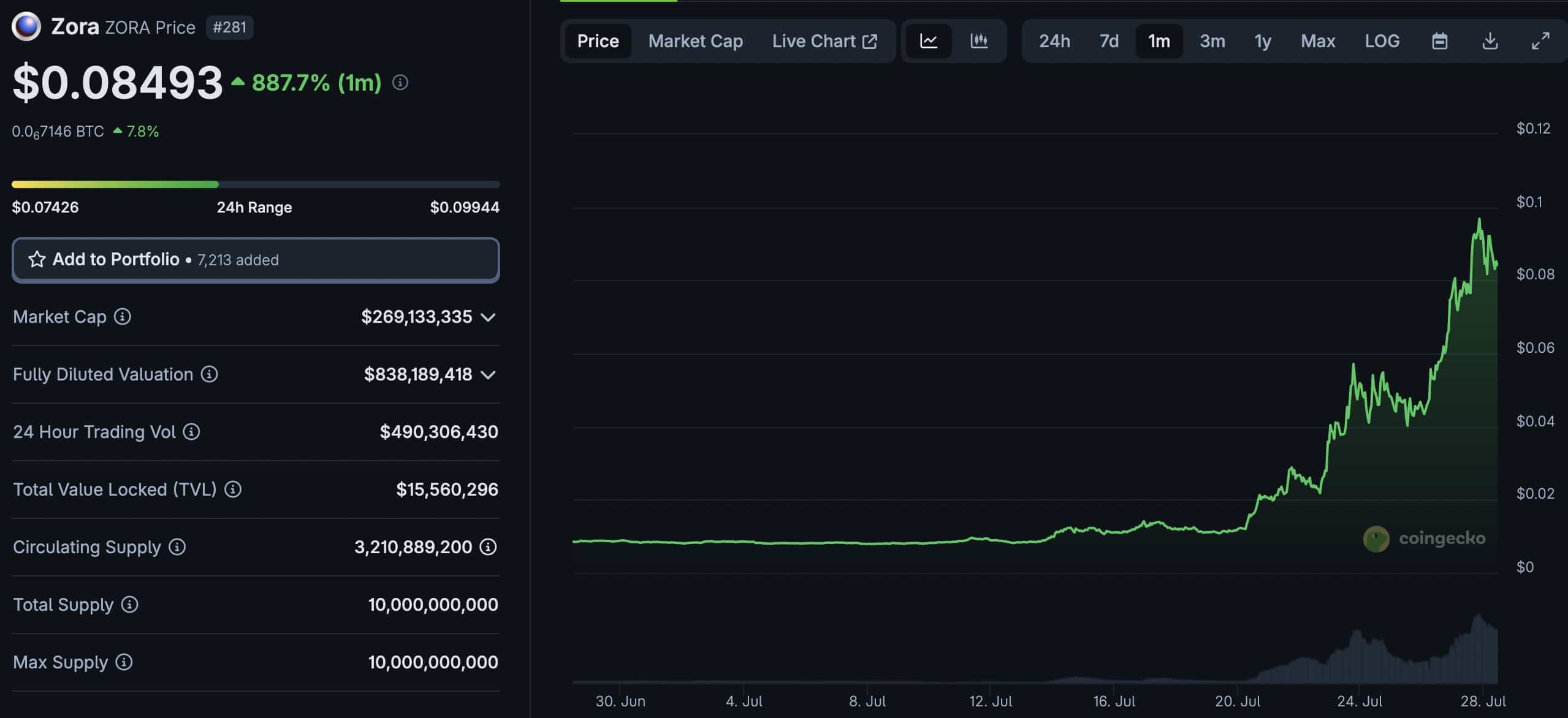This screenshot has width=1568, height=718.
Task: Toggle the 1y timeframe
Action: coord(1262,40)
